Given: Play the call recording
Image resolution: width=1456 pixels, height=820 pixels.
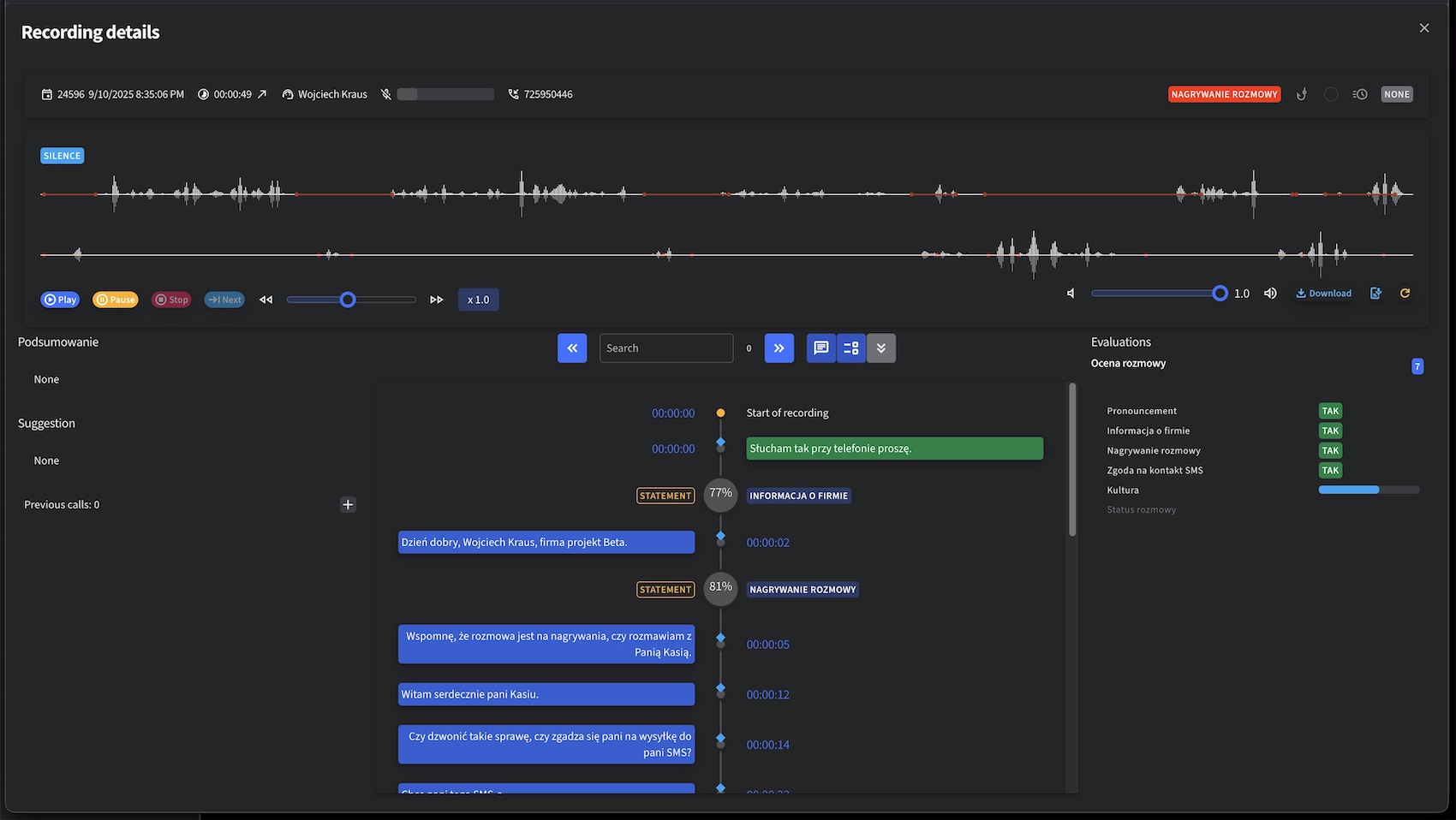Looking at the screenshot, I should coord(60,300).
